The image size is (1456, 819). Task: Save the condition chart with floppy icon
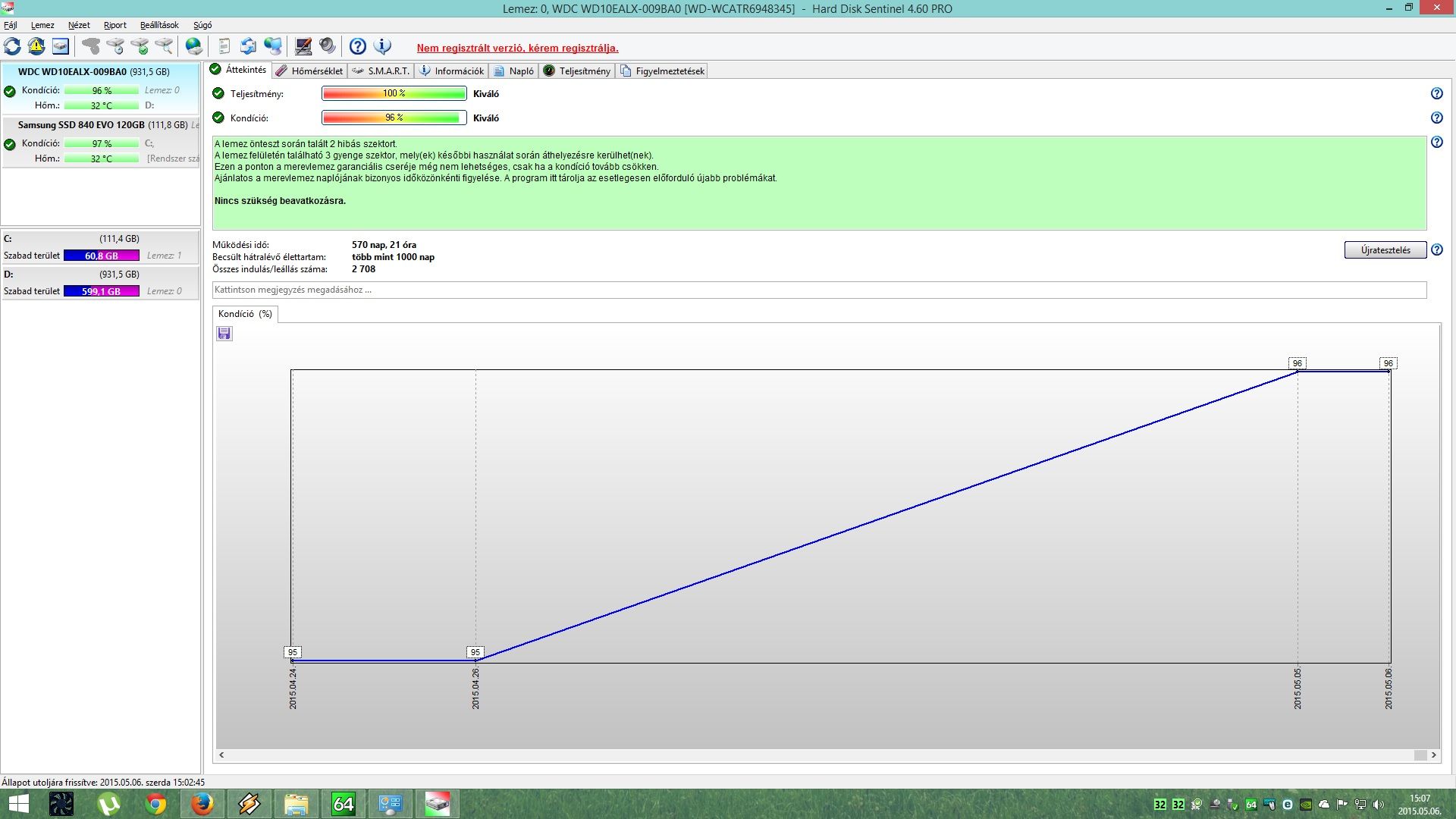(x=224, y=334)
